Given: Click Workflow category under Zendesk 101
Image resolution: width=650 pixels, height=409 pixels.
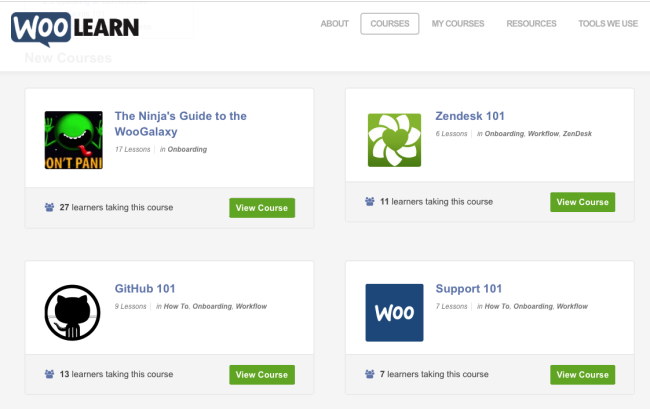Looking at the screenshot, I should coord(543,133).
